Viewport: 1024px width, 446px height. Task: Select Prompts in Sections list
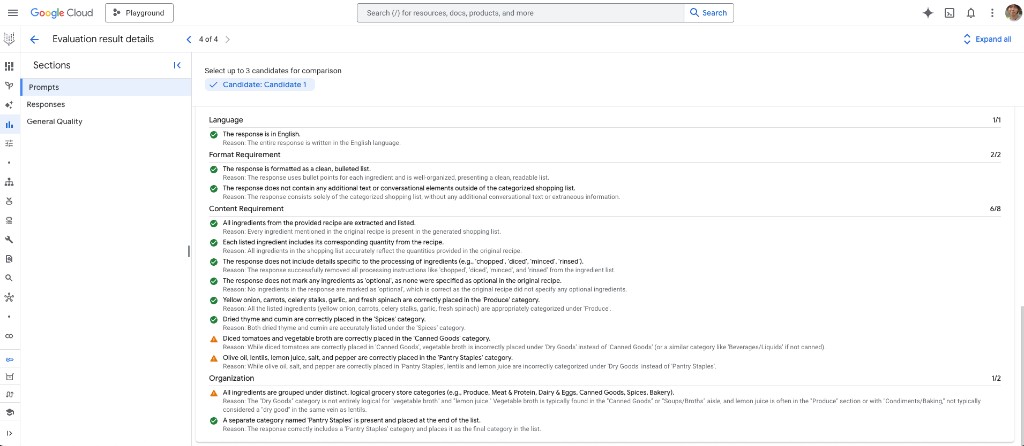tap(106, 87)
